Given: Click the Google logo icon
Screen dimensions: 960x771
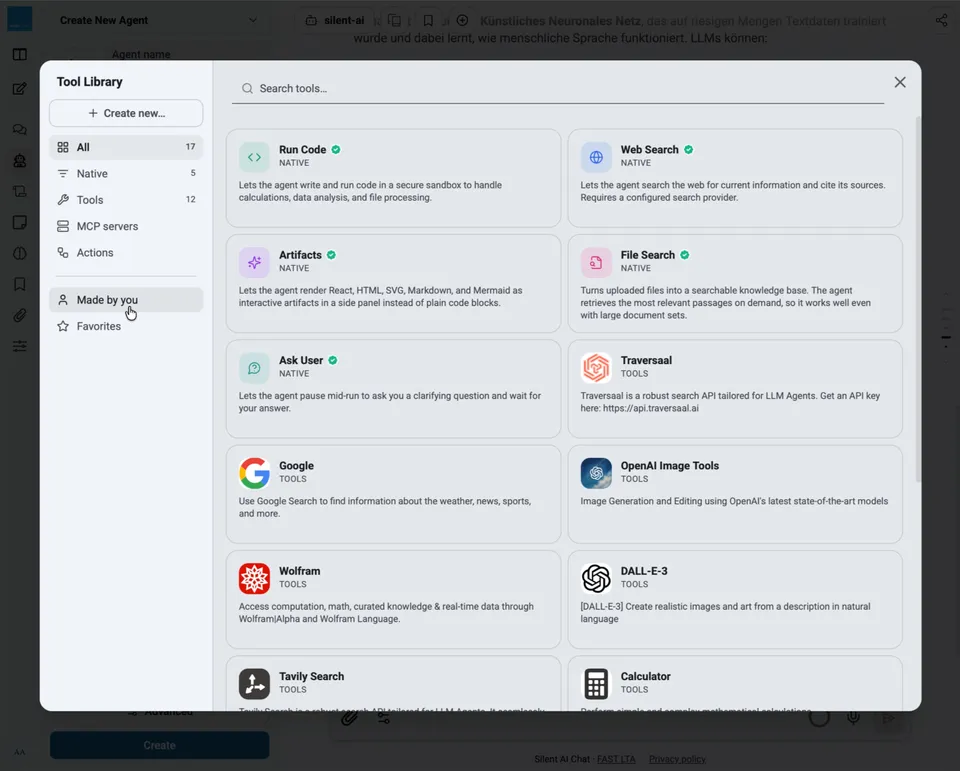Looking at the screenshot, I should [x=254, y=473].
